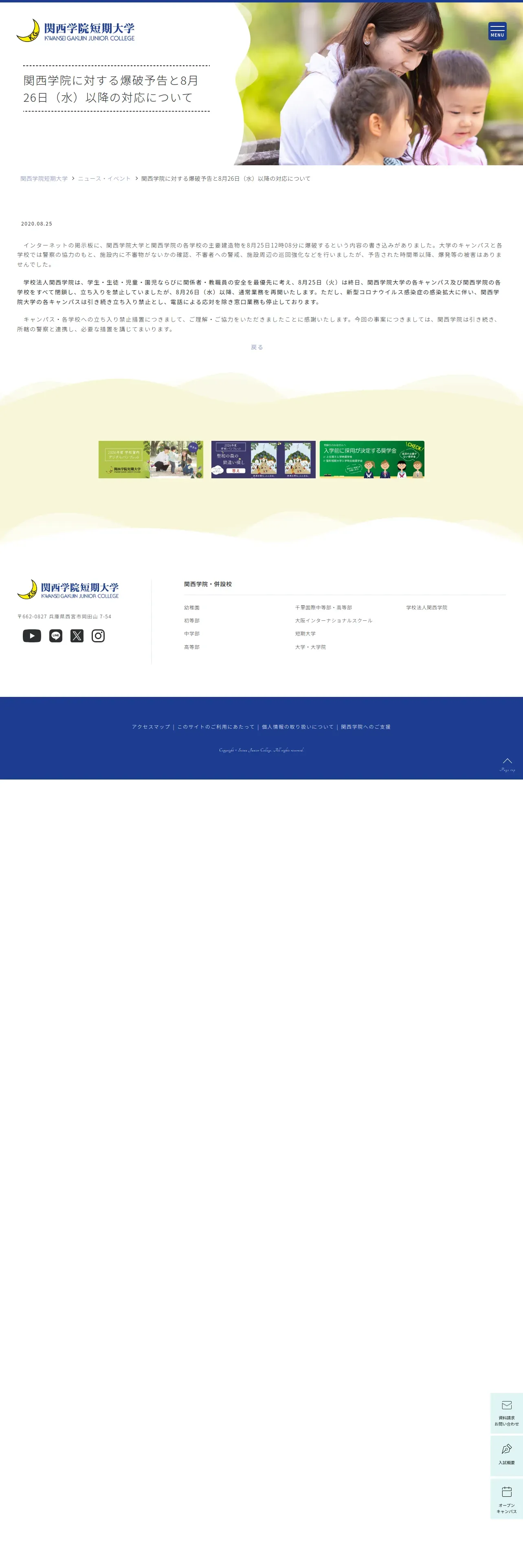Open the 初等部 footer link
The height and width of the screenshot is (1568, 523).
pyautogui.click(x=192, y=621)
